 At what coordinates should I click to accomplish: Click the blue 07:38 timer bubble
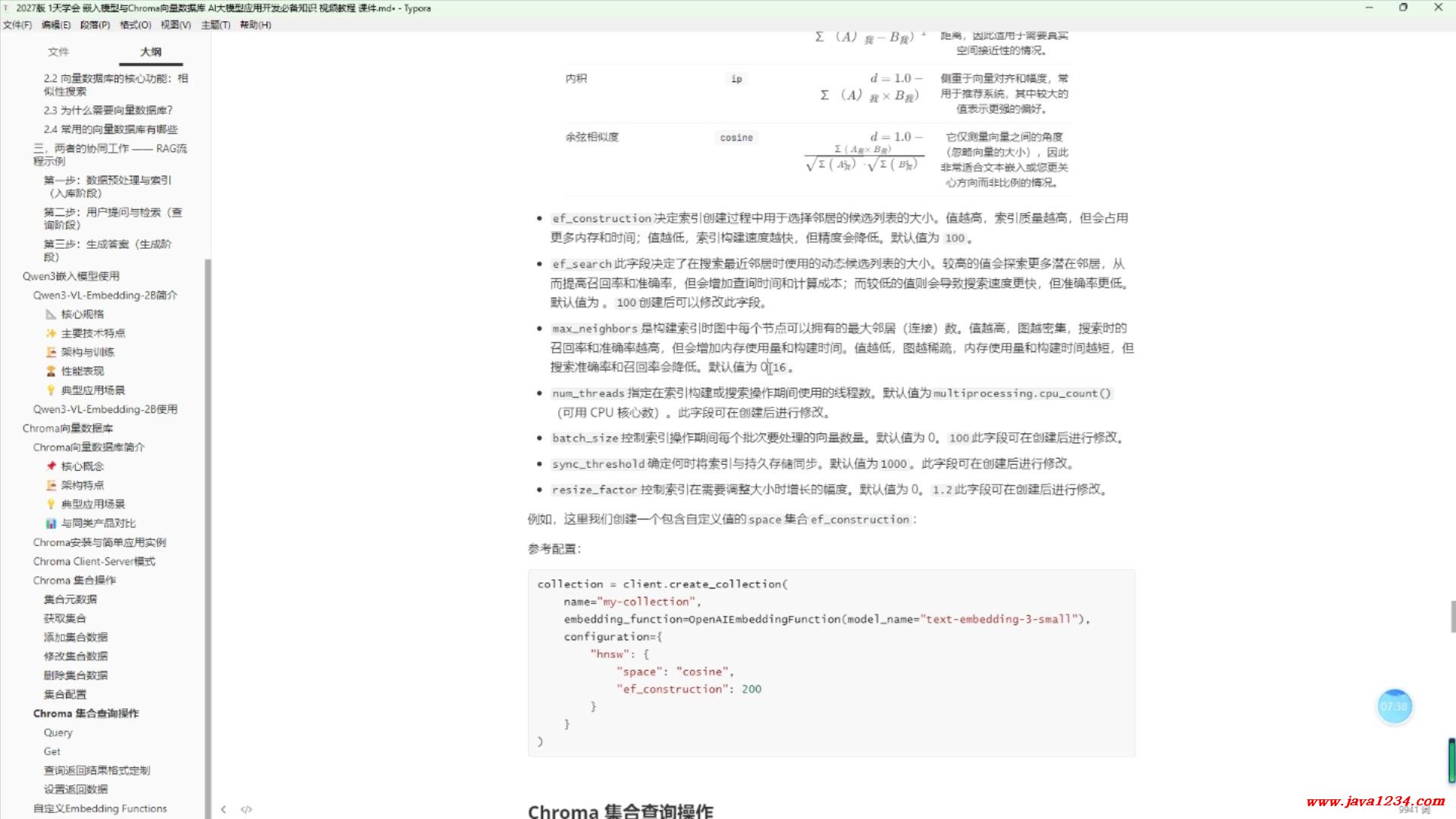point(1394,706)
